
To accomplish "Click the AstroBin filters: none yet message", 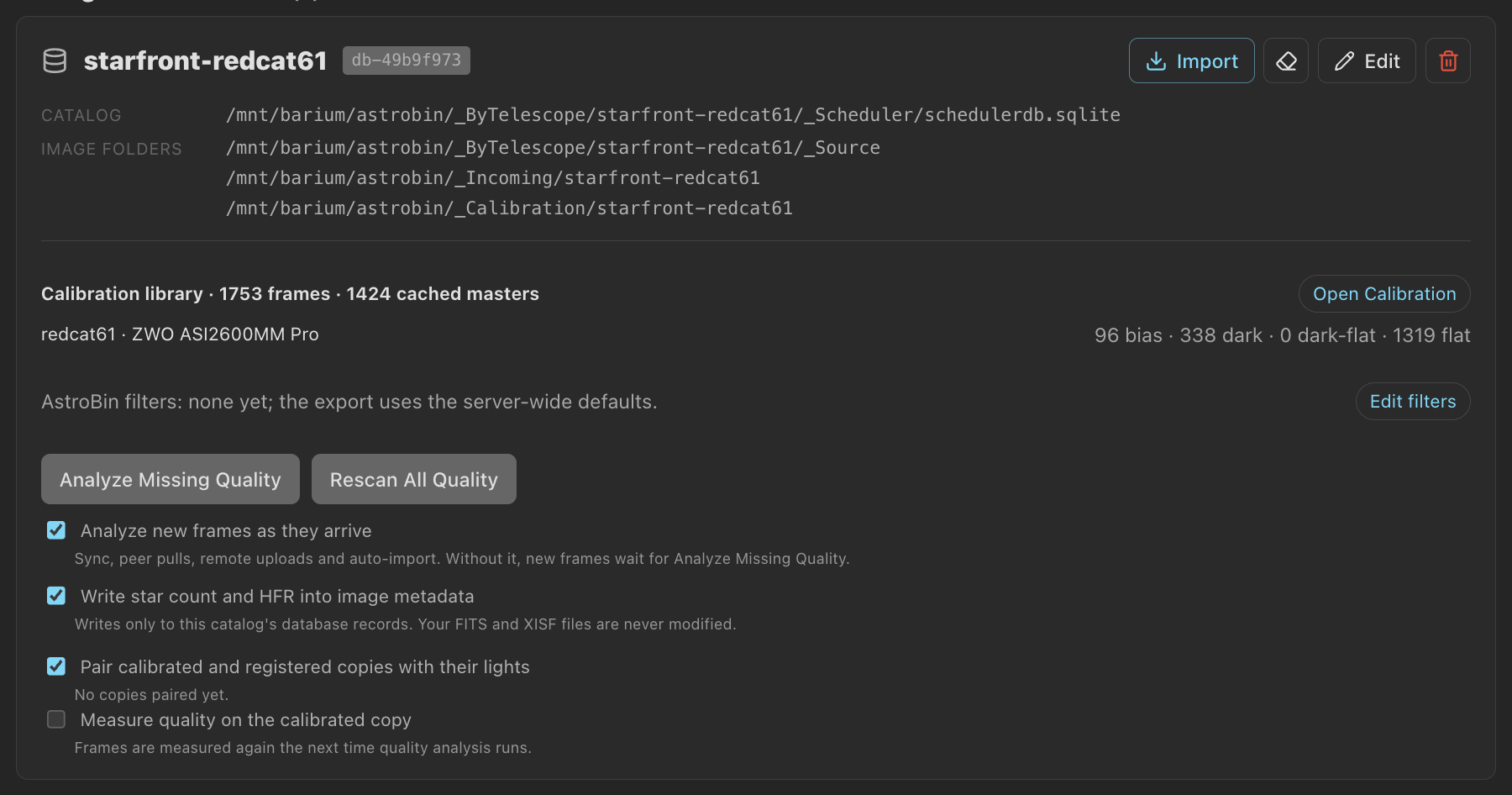I will [x=349, y=402].
